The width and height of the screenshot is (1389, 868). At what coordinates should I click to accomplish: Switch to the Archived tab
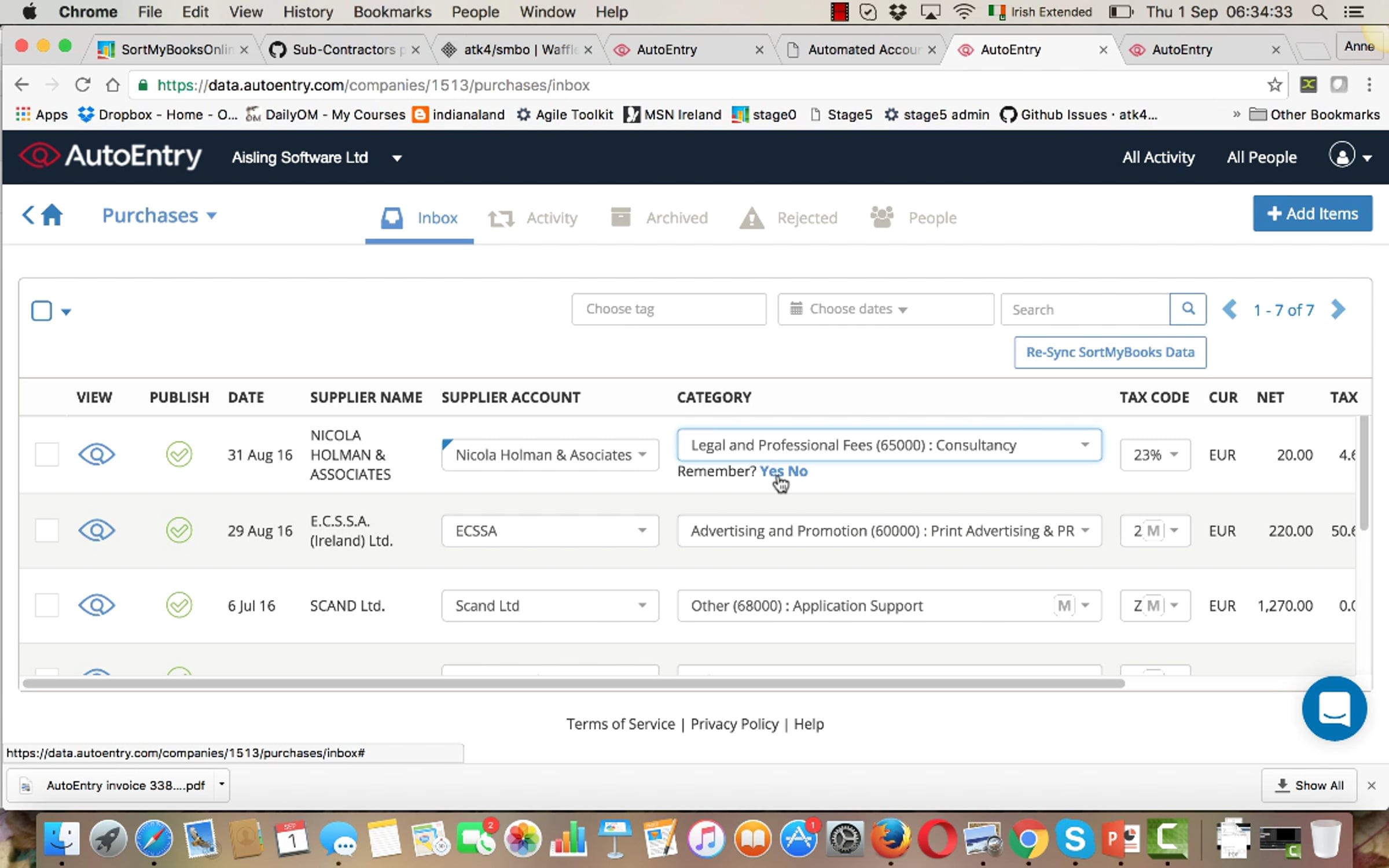659,218
